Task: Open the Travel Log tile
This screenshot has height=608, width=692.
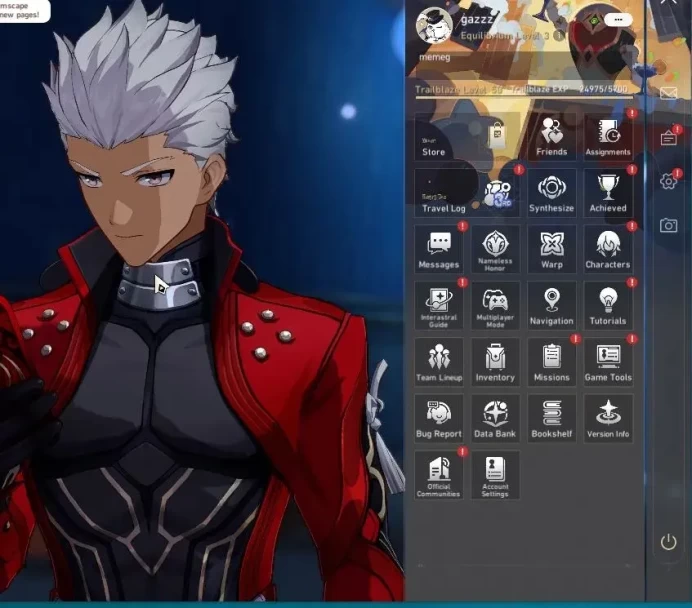Action: tap(466, 192)
